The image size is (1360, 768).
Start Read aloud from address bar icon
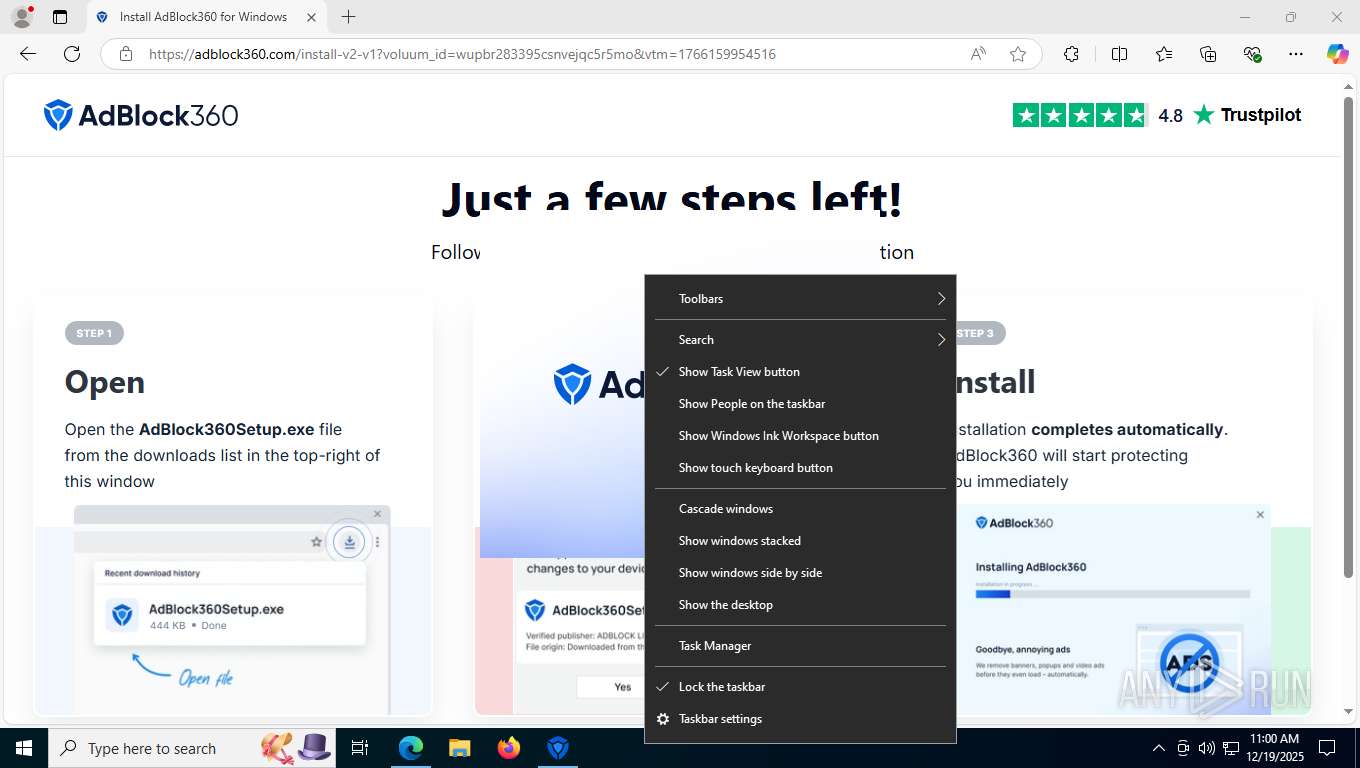click(978, 54)
